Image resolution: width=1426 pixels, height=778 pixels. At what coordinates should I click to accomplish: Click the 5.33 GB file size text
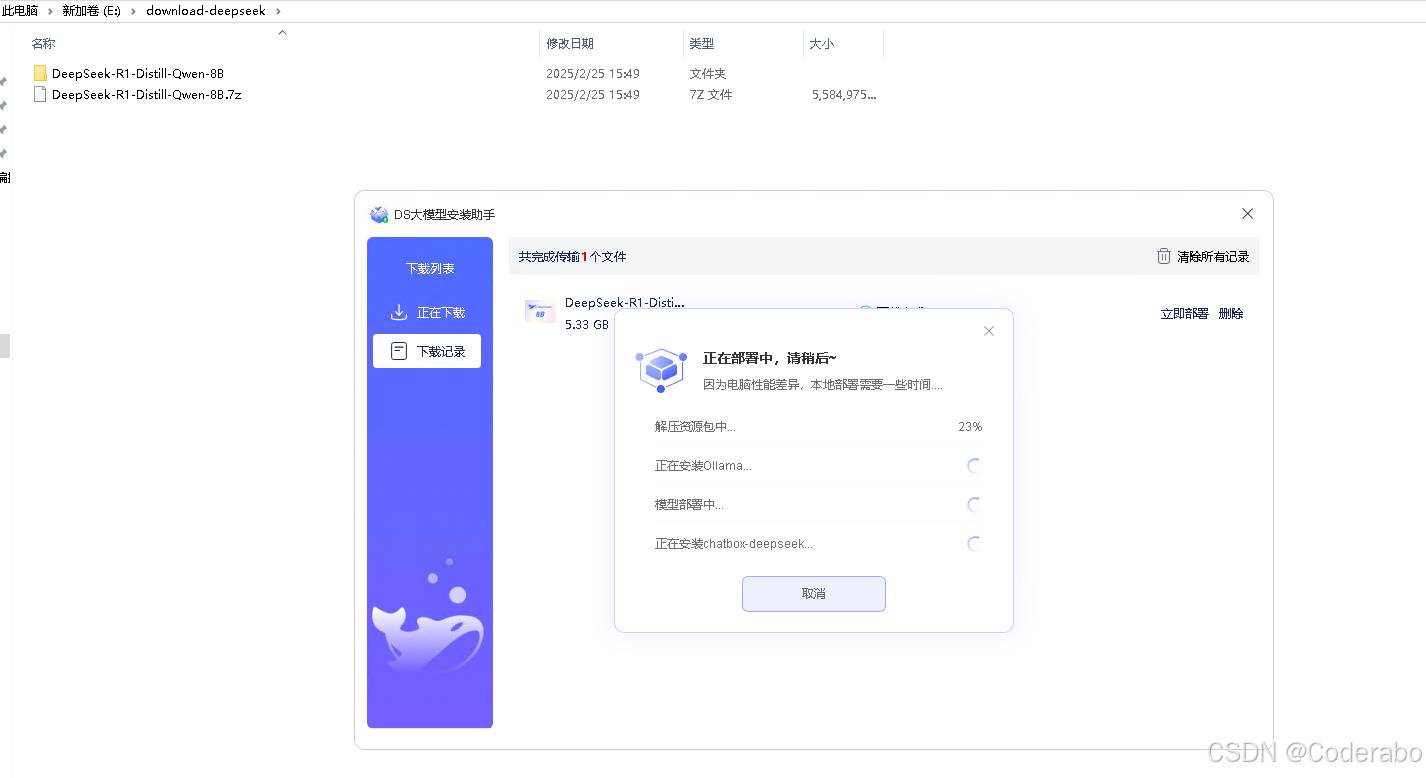(587, 325)
